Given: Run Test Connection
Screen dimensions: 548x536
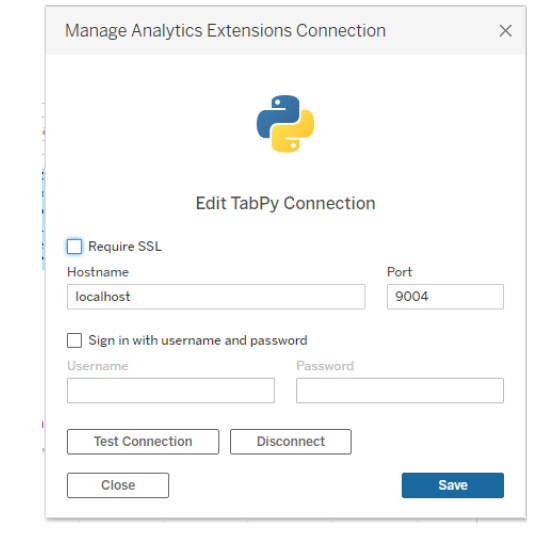Looking at the screenshot, I should coord(143,442).
